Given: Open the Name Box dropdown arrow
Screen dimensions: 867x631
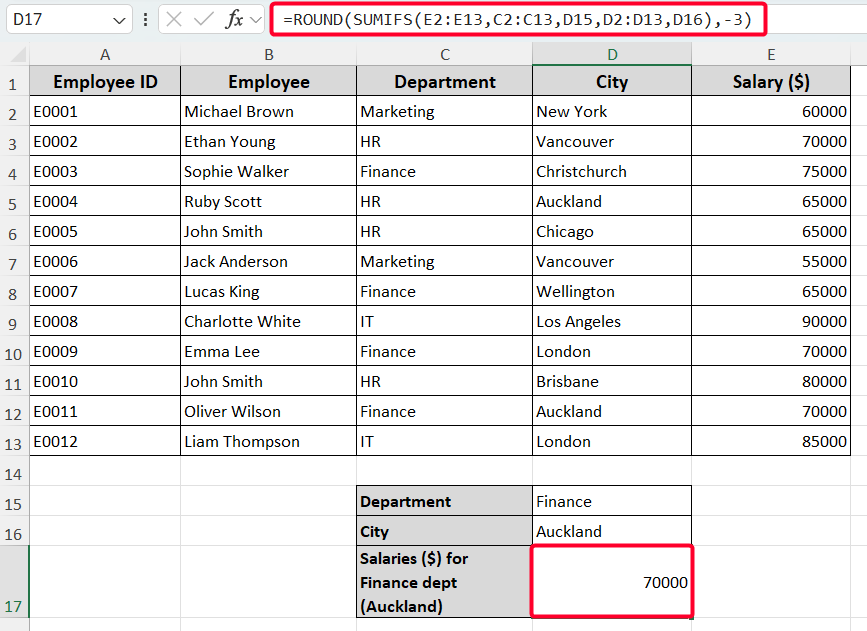Looking at the screenshot, I should point(120,20).
